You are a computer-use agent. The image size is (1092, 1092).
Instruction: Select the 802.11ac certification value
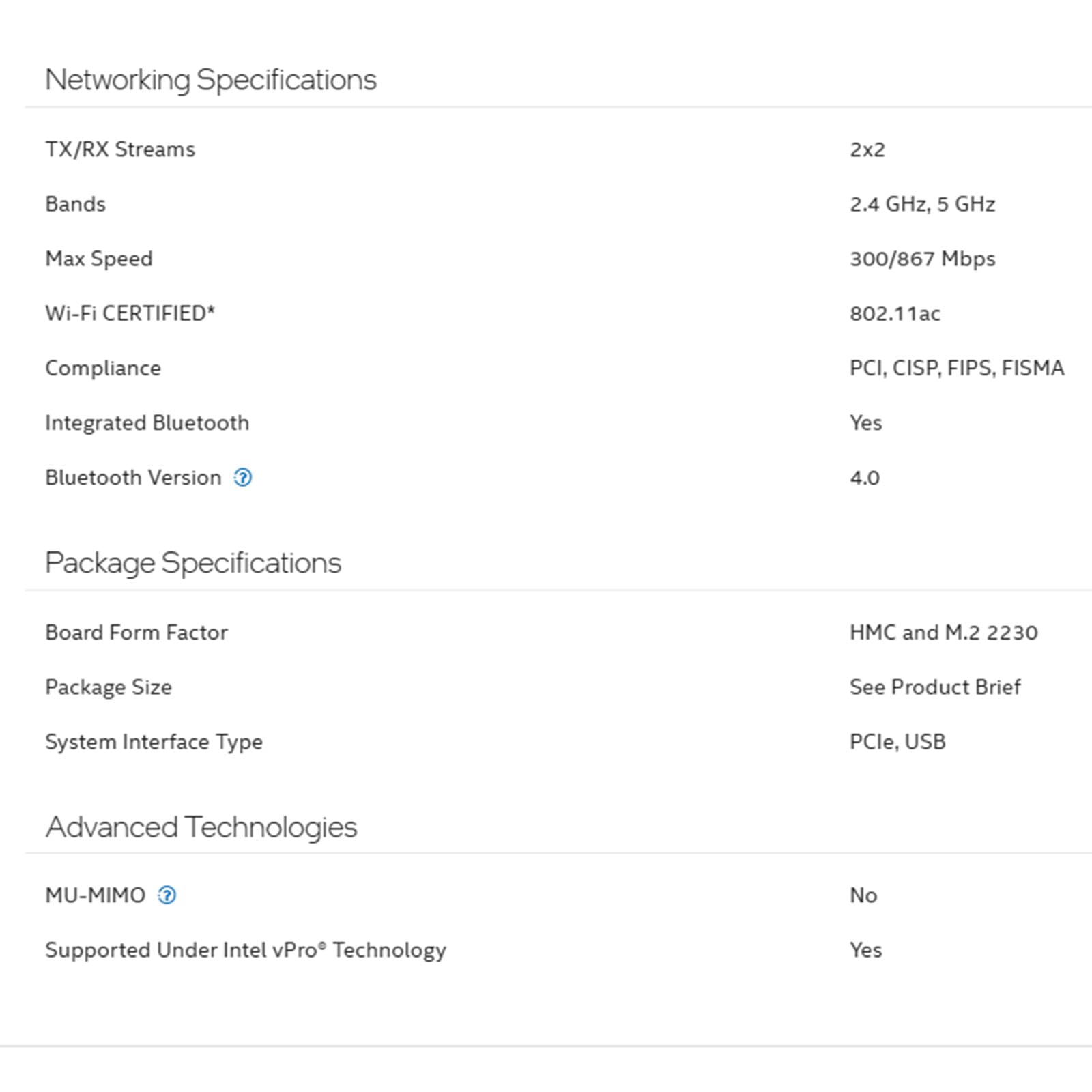click(895, 314)
